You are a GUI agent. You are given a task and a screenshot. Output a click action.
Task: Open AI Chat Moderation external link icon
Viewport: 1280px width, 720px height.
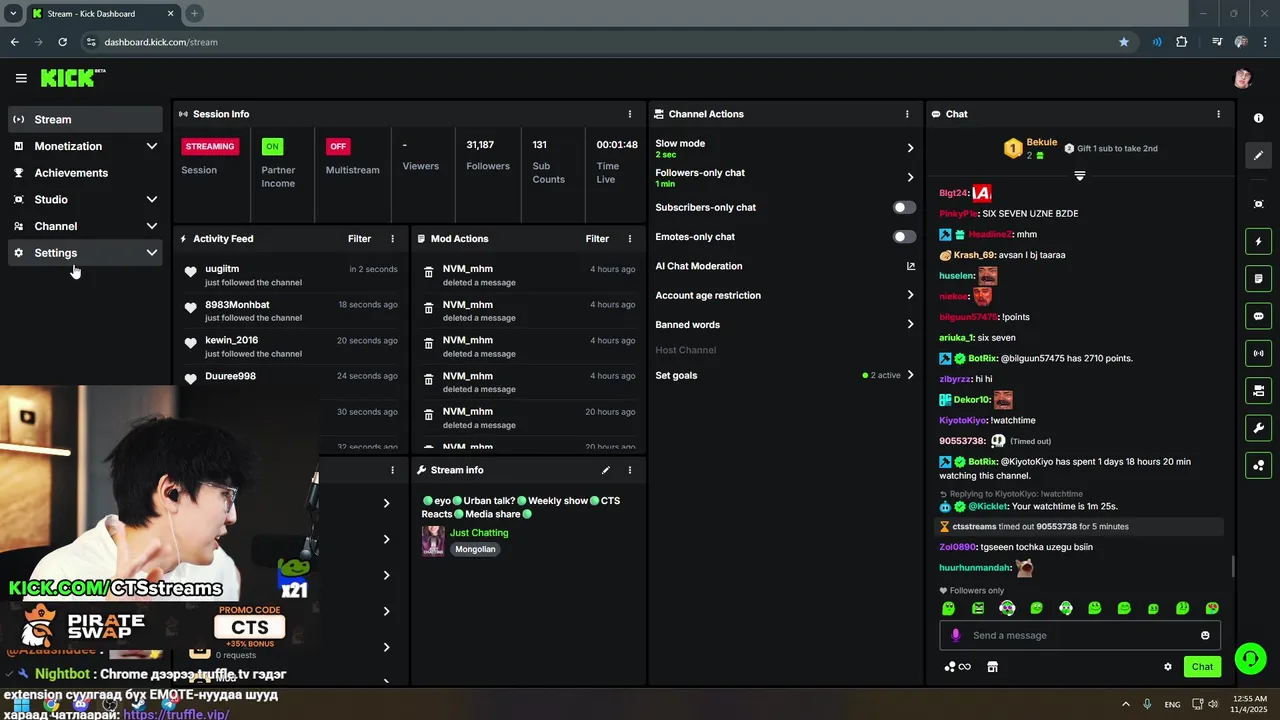point(910,266)
